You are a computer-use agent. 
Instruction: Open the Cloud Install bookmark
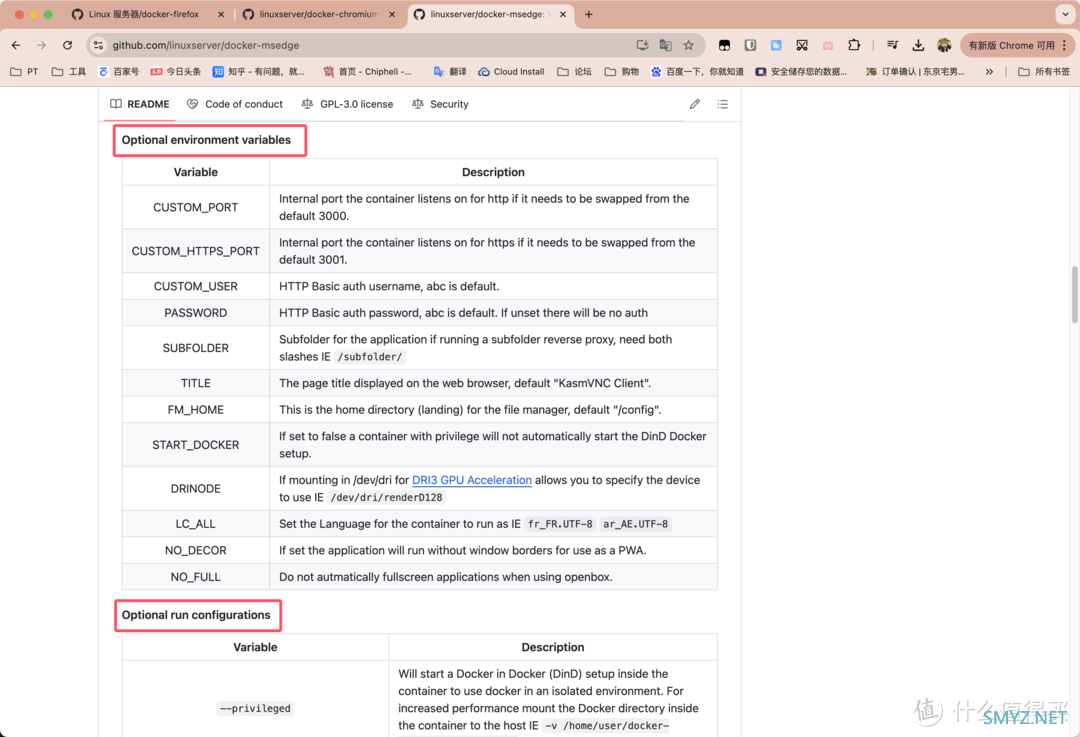511,72
